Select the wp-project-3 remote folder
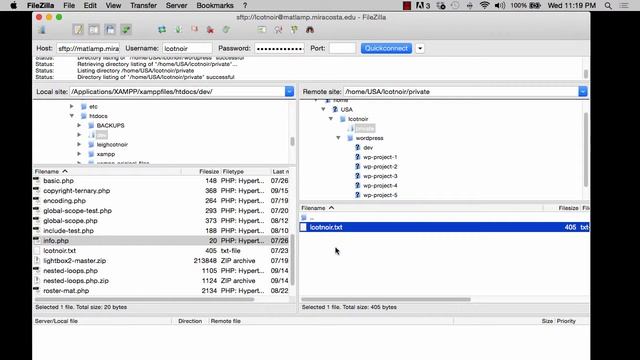The height and width of the screenshot is (360, 640). pyautogui.click(x=380, y=176)
